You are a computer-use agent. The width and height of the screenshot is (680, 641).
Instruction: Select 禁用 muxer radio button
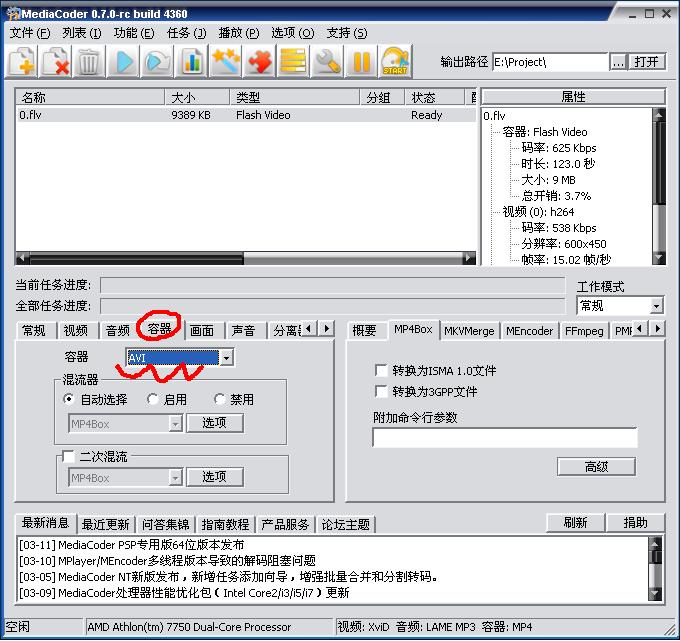click(x=219, y=399)
